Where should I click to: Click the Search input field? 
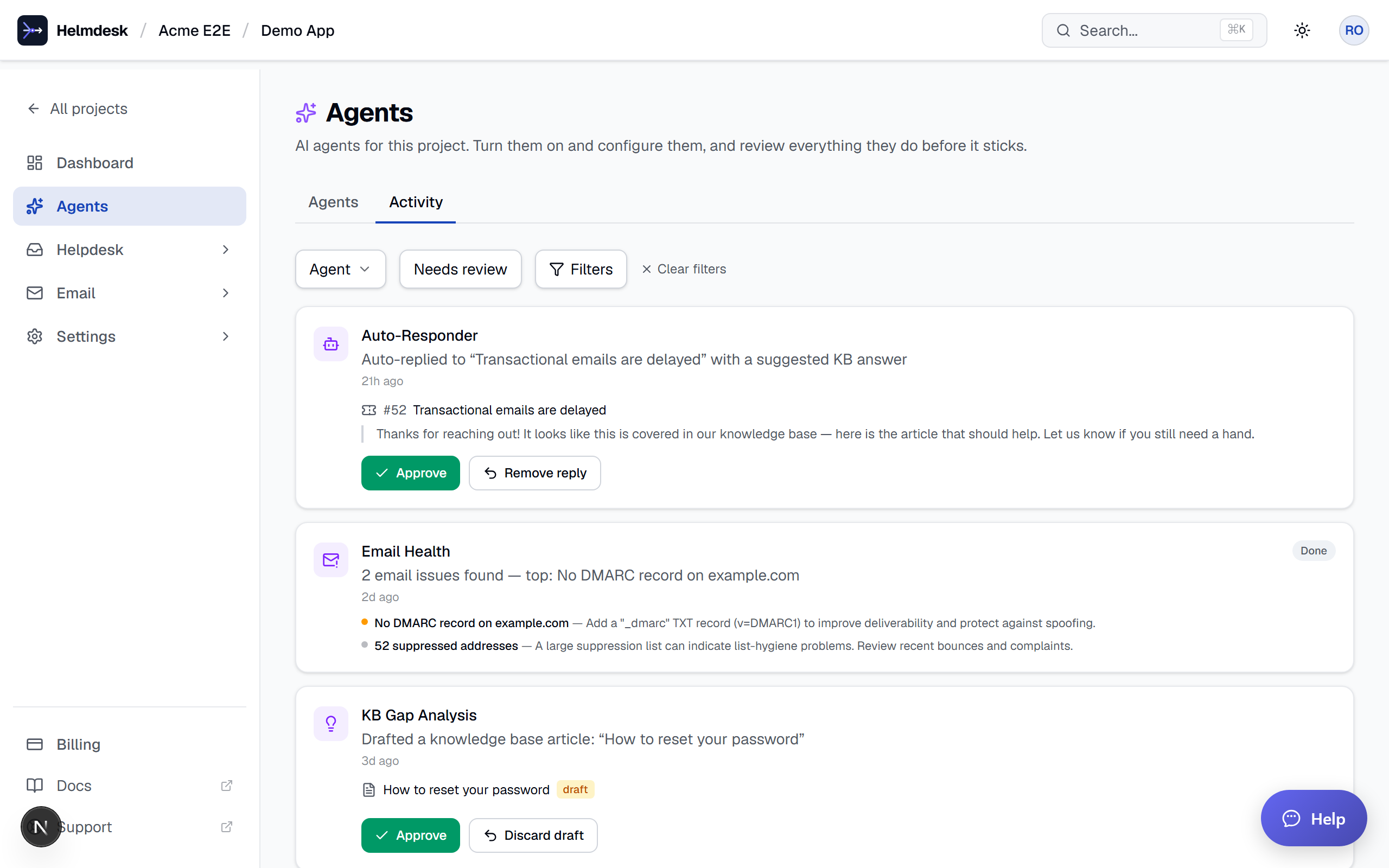1154,30
